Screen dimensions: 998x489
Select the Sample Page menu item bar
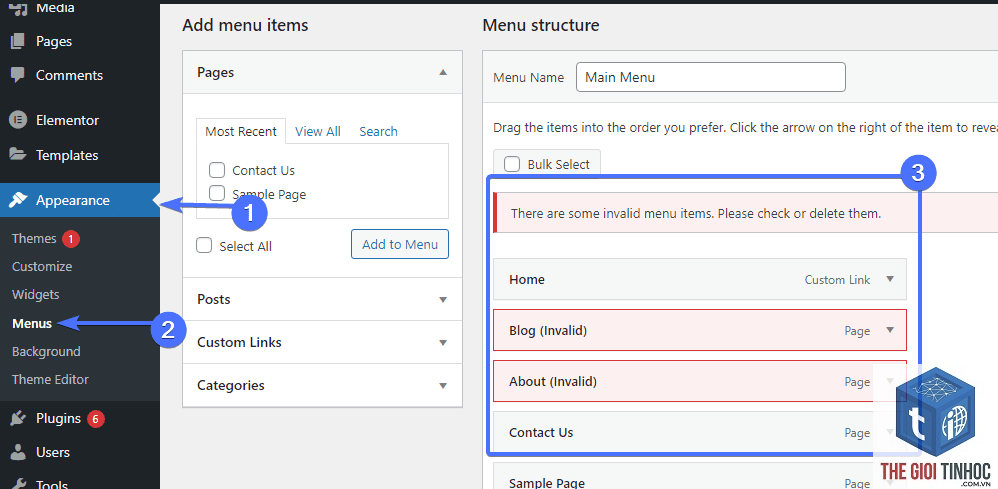[x=699, y=476]
